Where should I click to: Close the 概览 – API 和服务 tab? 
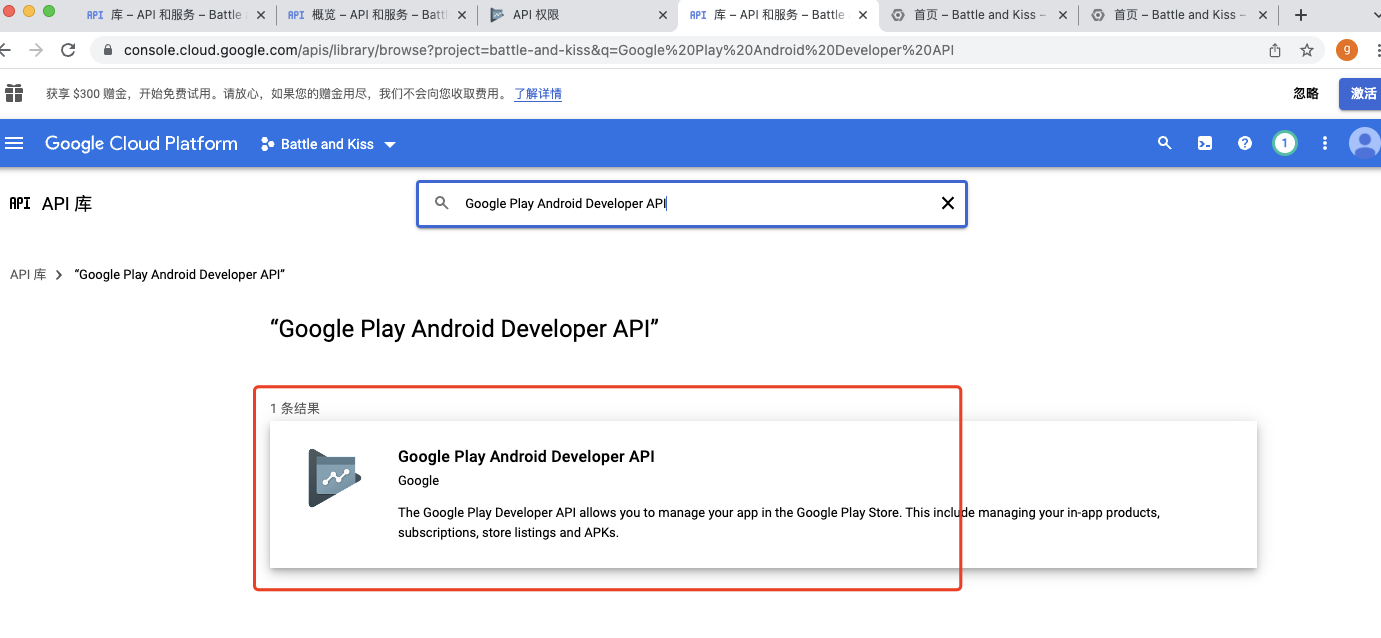[x=462, y=15]
